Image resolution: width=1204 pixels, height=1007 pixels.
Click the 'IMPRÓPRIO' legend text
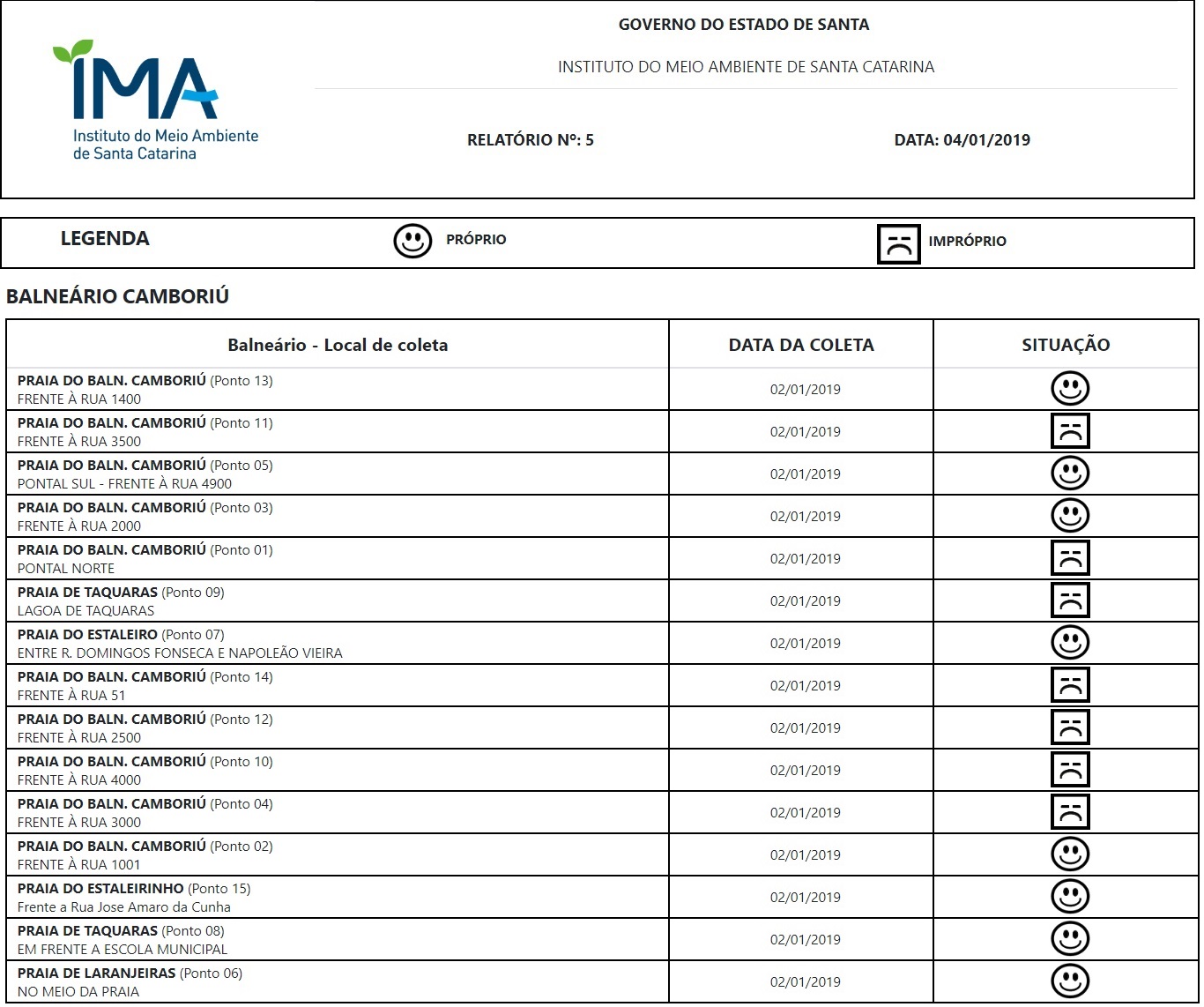(967, 241)
